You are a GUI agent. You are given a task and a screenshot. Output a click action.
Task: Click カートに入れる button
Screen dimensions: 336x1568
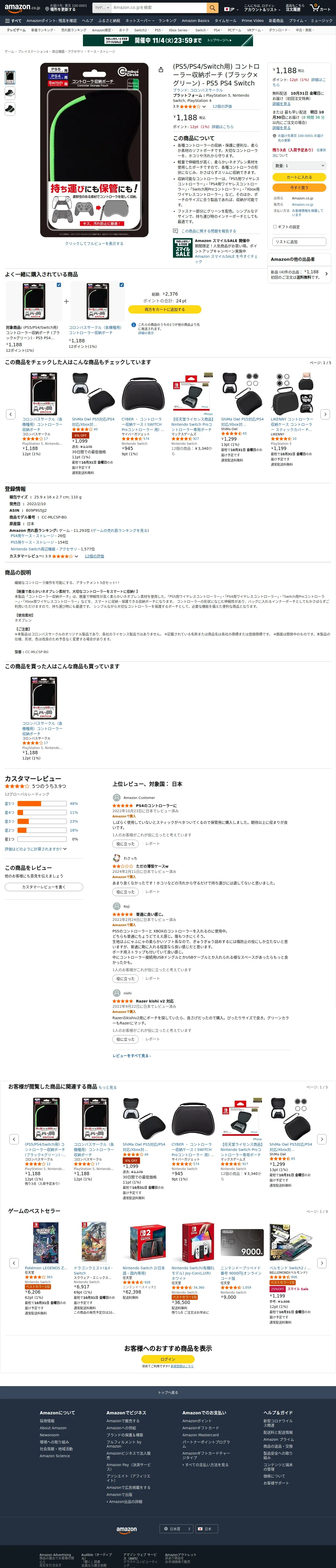(299, 177)
